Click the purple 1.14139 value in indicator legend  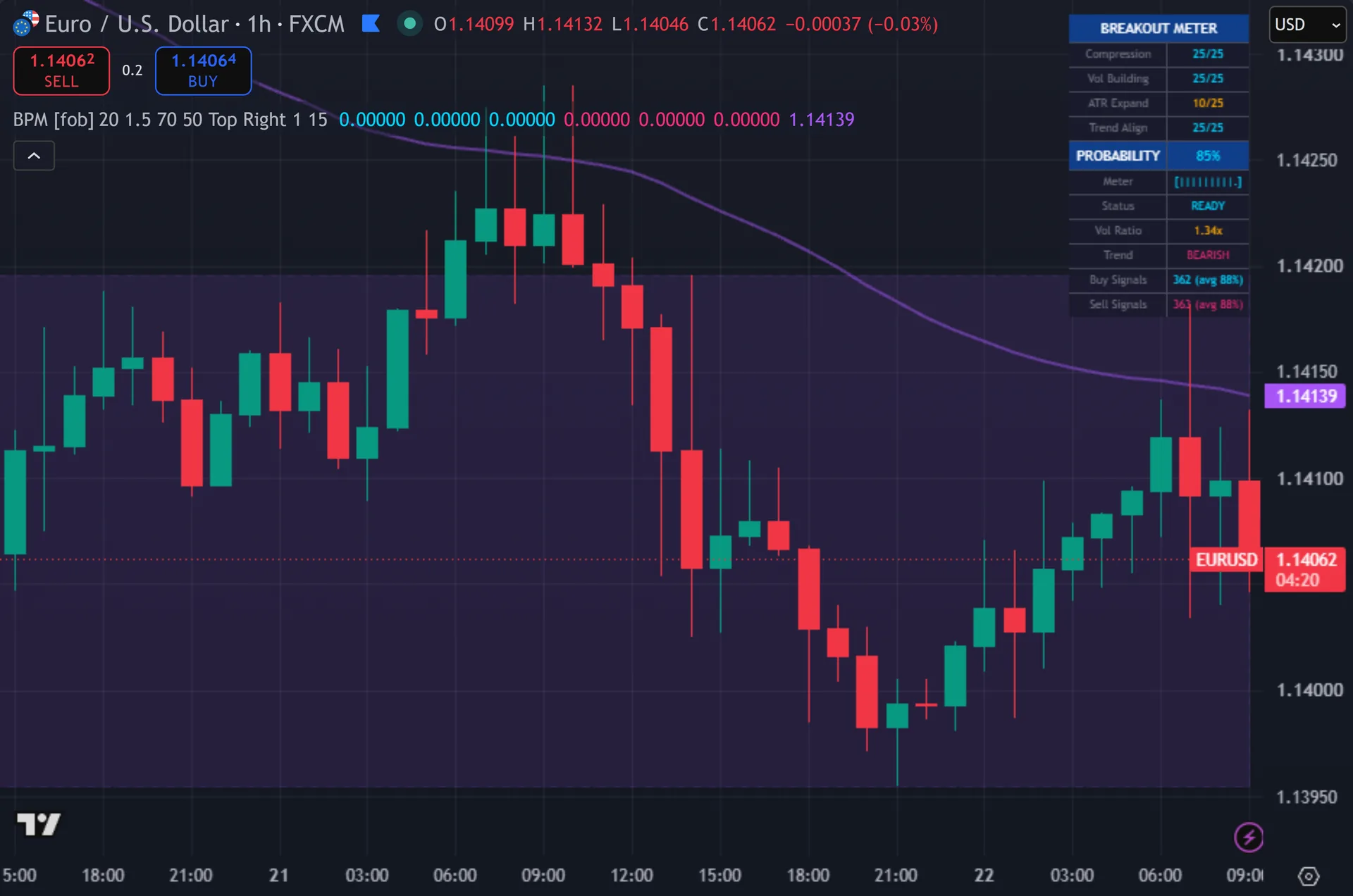tap(821, 120)
